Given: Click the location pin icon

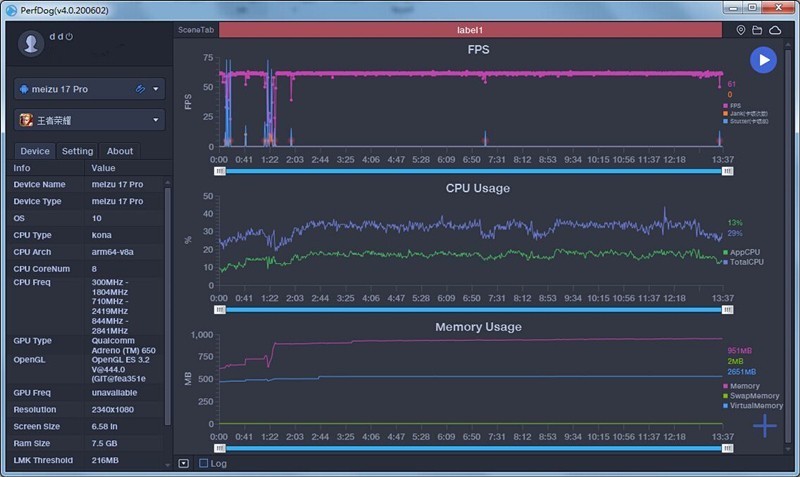Looking at the screenshot, I should (x=741, y=30).
